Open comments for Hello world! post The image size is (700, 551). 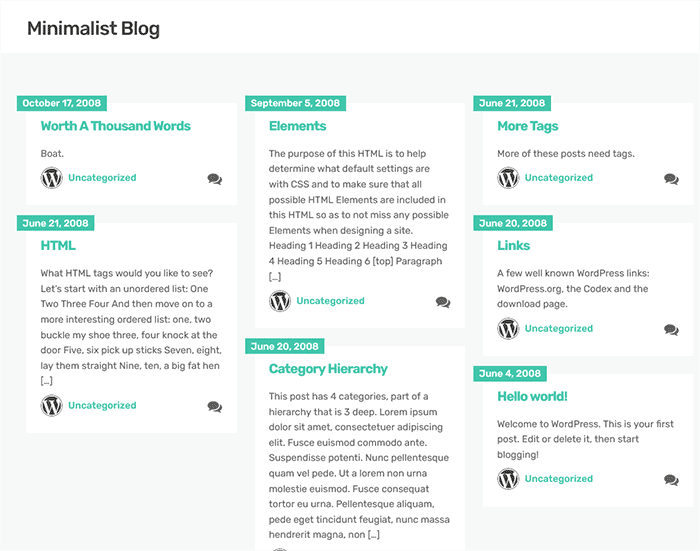[671, 480]
